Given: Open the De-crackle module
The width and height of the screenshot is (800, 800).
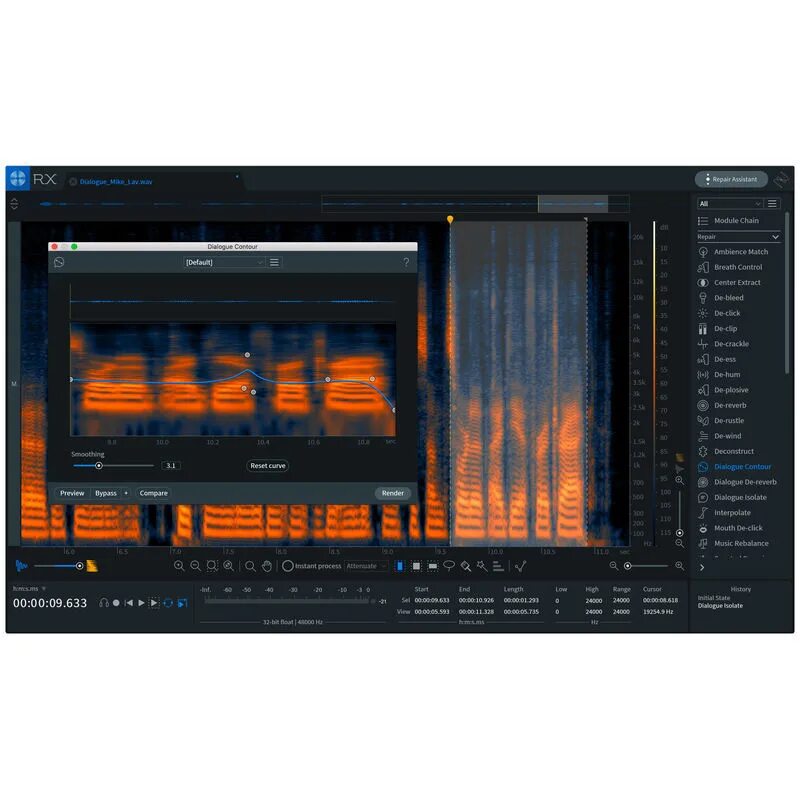Looking at the screenshot, I should pos(723,344).
